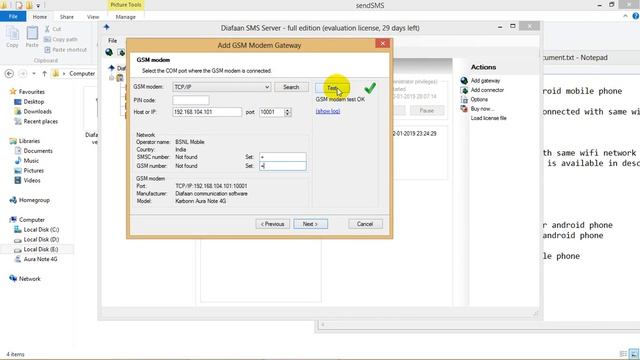Click the Add connector action icon
The width and height of the screenshot is (640, 360).
[x=464, y=90]
